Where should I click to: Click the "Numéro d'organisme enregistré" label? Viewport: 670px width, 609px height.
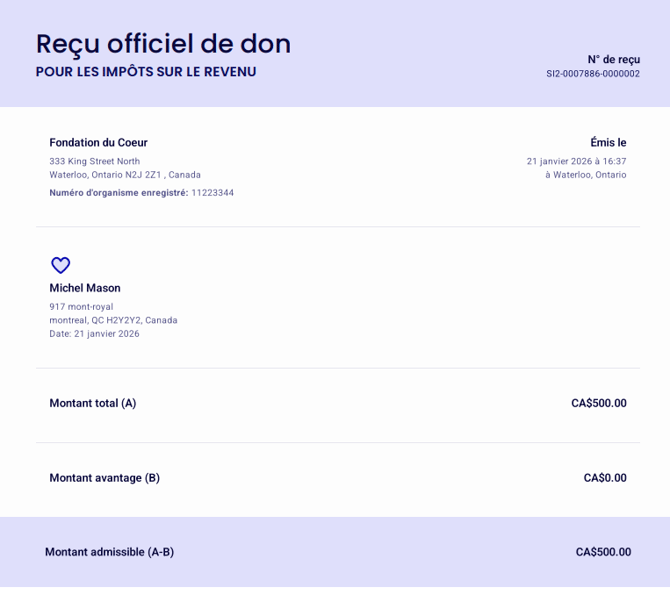point(118,192)
